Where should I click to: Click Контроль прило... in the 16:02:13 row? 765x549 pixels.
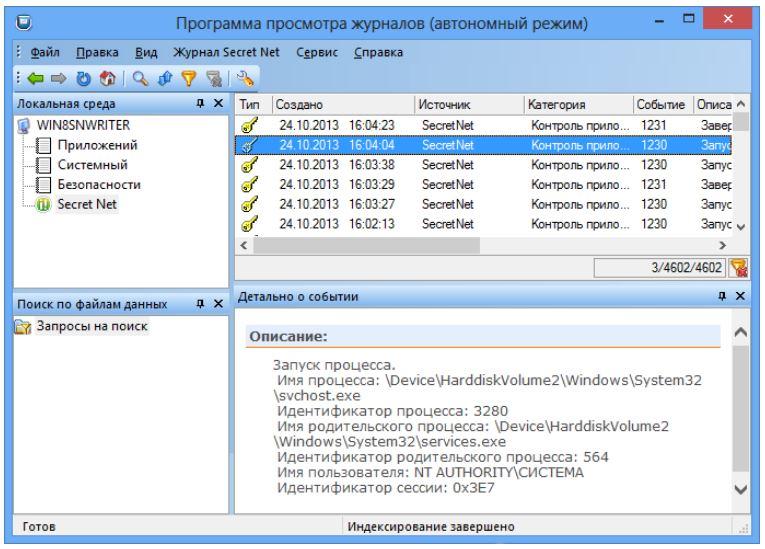tap(580, 224)
